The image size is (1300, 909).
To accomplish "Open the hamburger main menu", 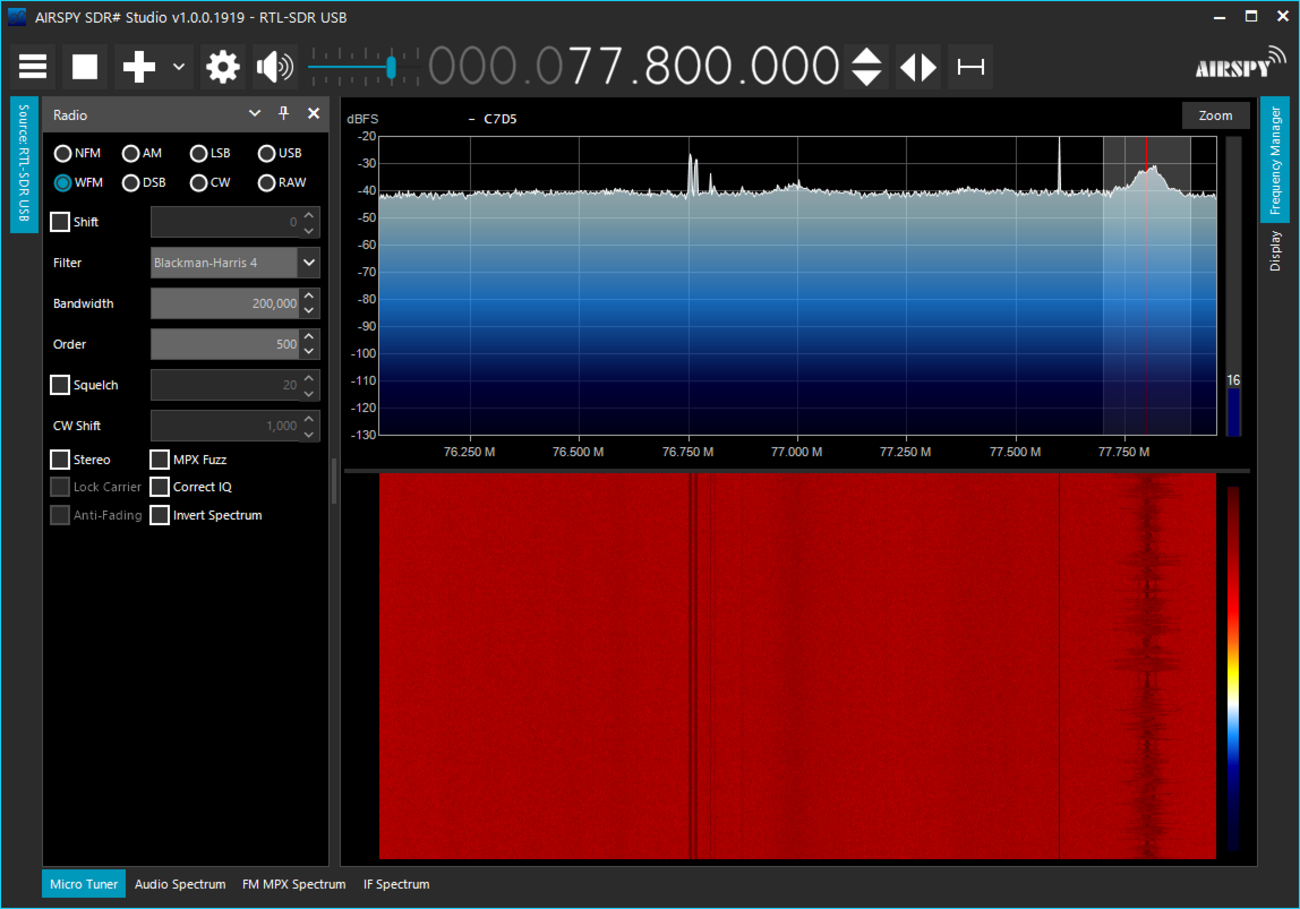I will [x=33, y=67].
